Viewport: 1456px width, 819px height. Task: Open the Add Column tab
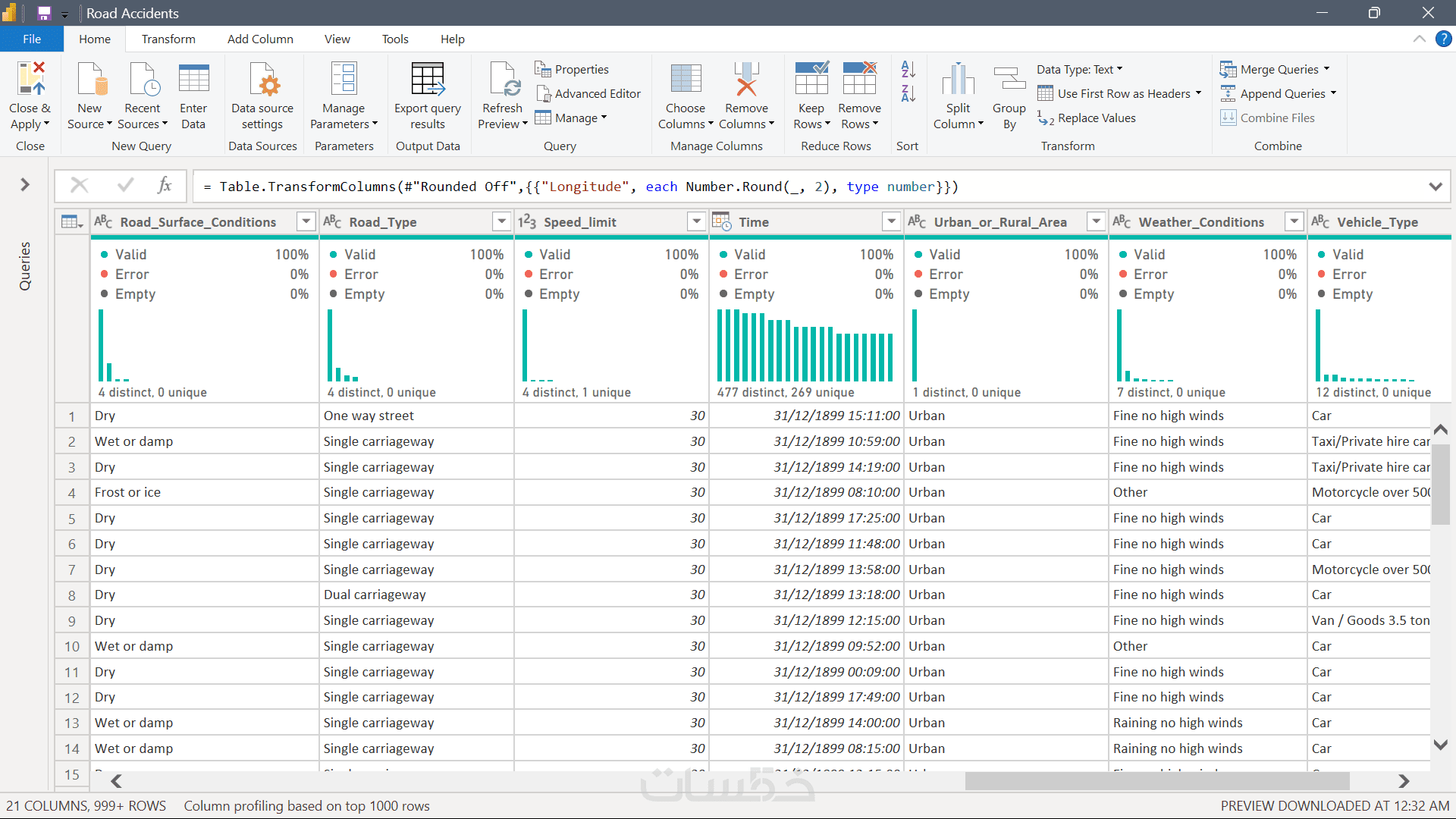(260, 39)
